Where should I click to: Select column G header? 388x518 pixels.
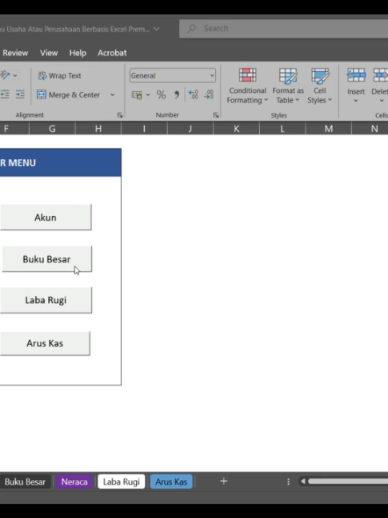click(52, 129)
